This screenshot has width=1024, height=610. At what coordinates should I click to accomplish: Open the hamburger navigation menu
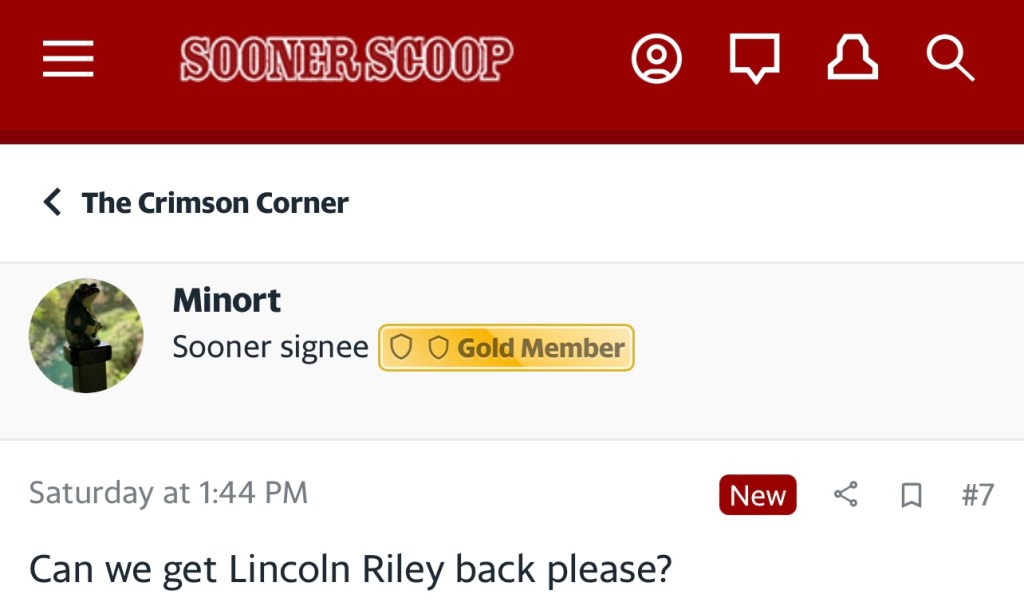[68, 60]
